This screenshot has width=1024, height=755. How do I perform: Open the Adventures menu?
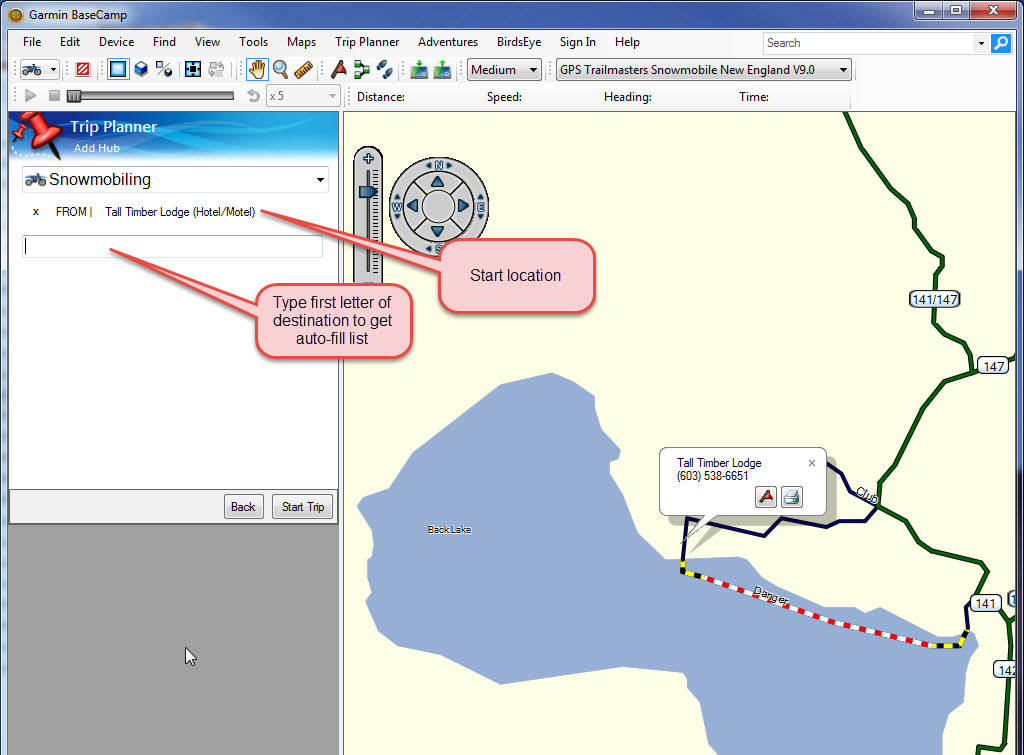[448, 42]
